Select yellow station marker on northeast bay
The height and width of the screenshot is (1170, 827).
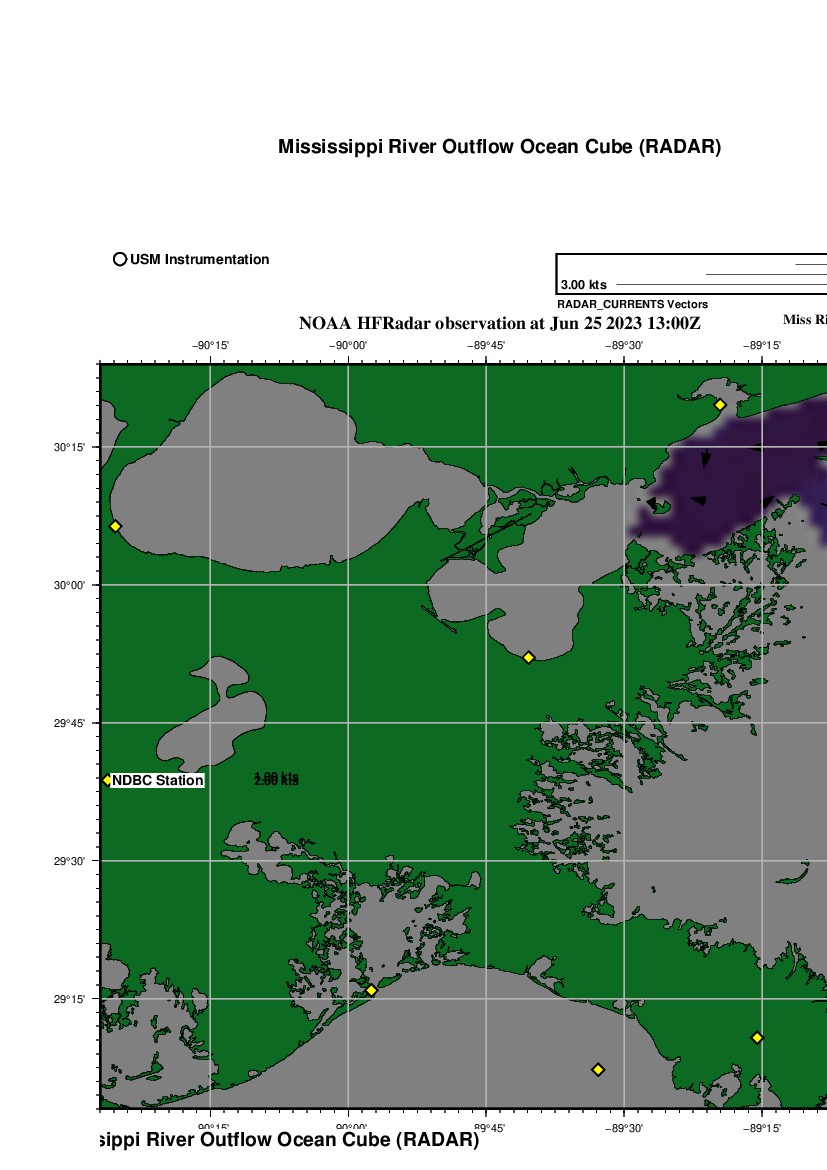click(719, 405)
